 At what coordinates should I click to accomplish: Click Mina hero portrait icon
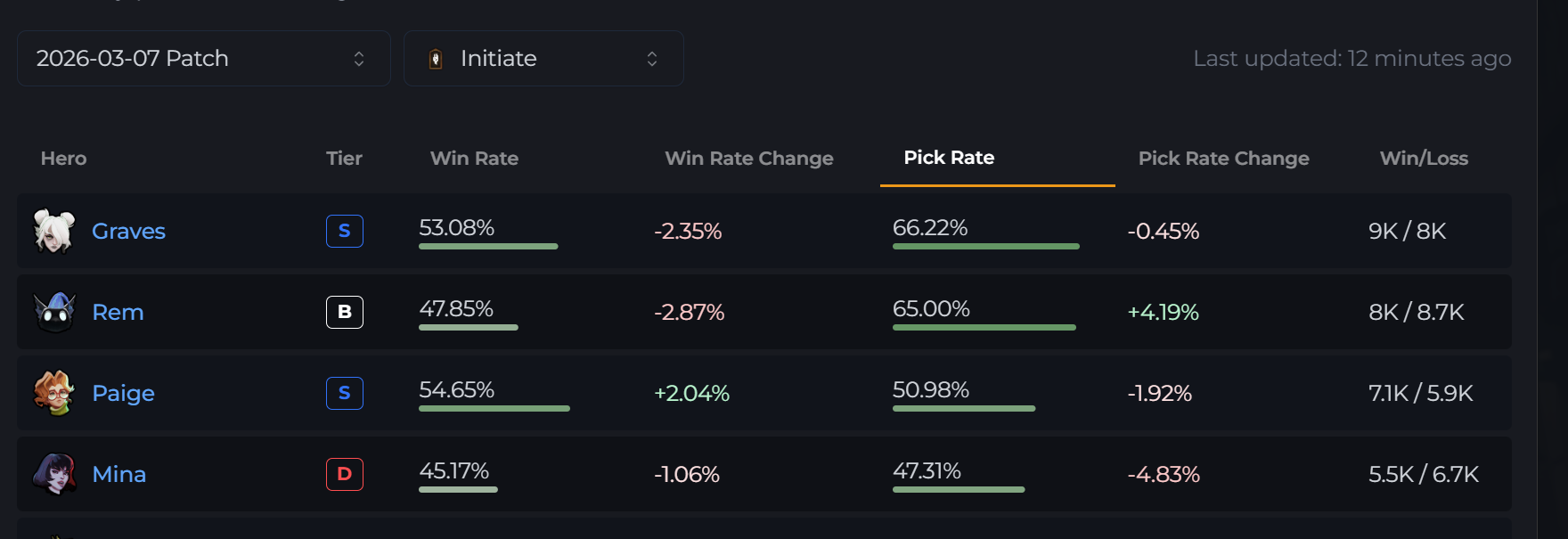click(x=54, y=474)
